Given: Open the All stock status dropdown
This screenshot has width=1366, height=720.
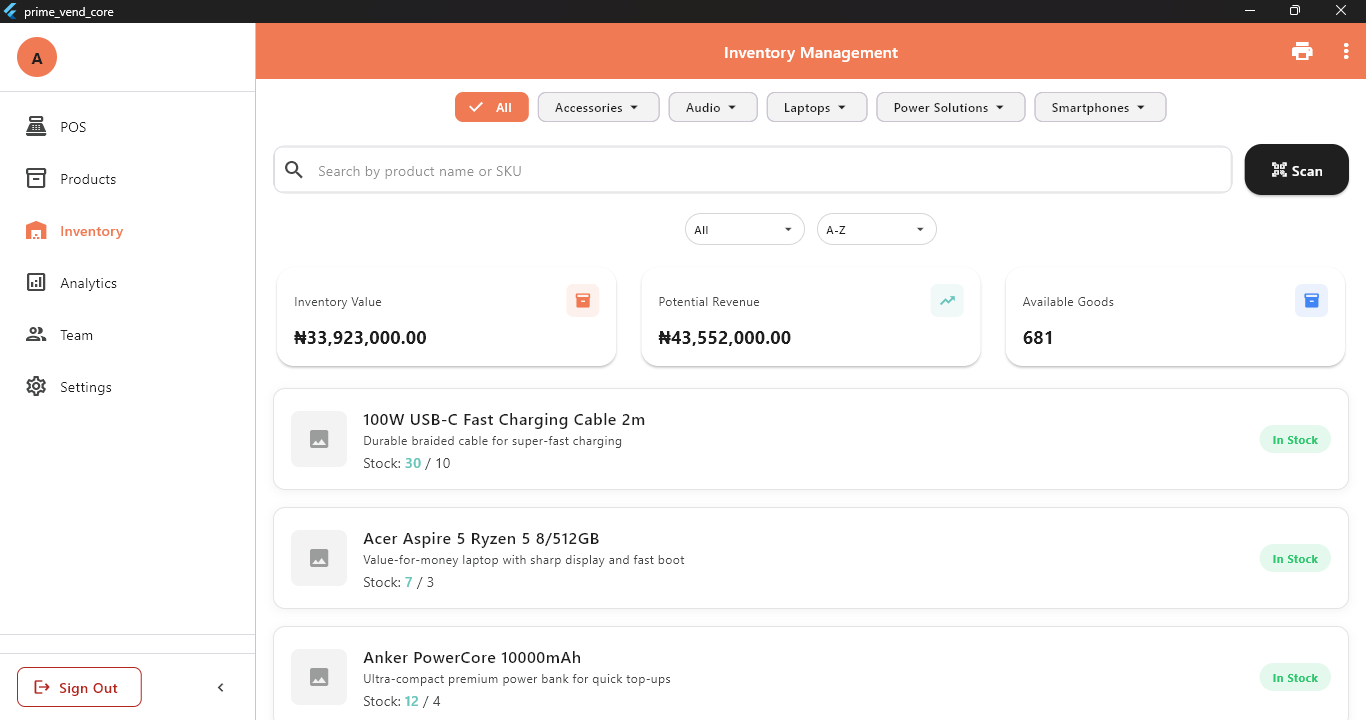Looking at the screenshot, I should [x=744, y=230].
